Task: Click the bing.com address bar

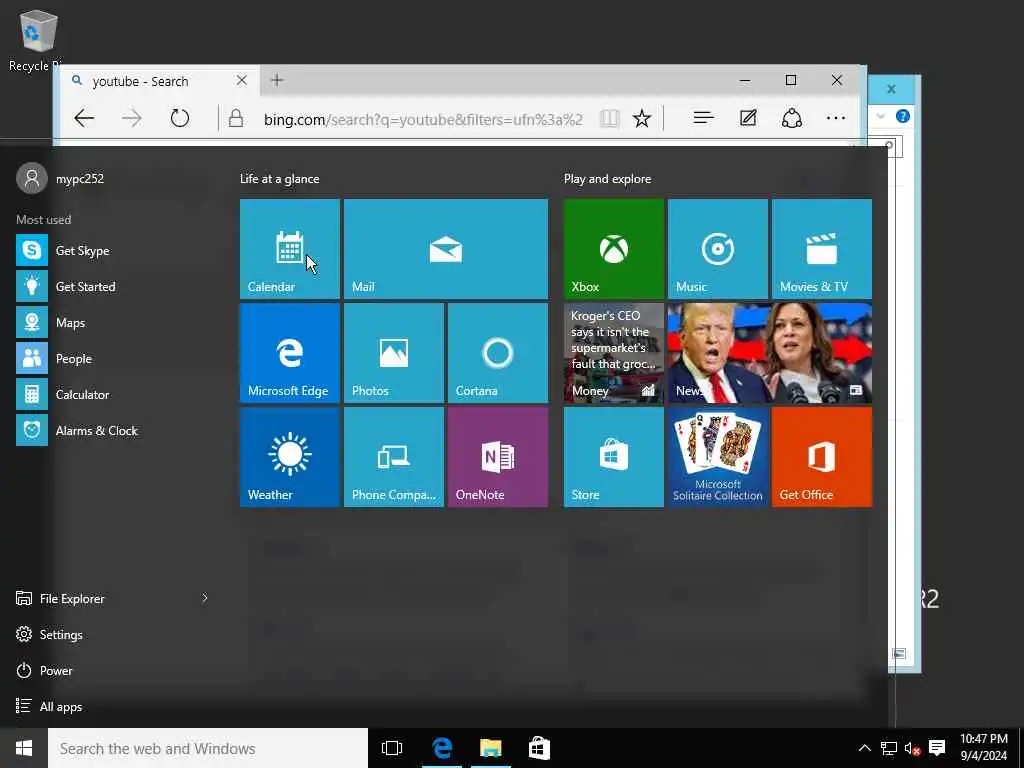Action: (423, 120)
